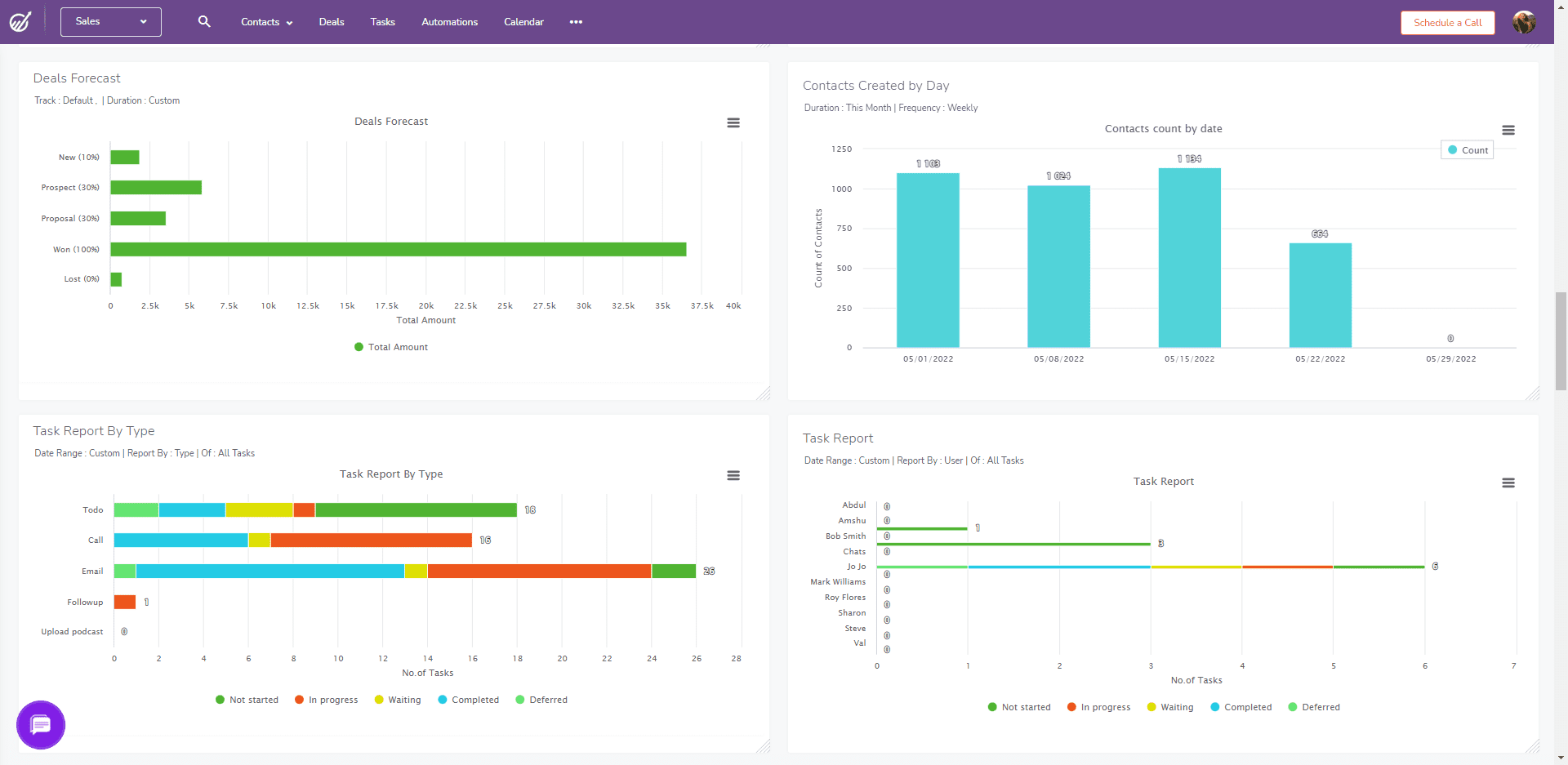Image resolution: width=1568 pixels, height=765 pixels.
Task: Grab Task Report By Type resize handle
Action: click(x=764, y=746)
